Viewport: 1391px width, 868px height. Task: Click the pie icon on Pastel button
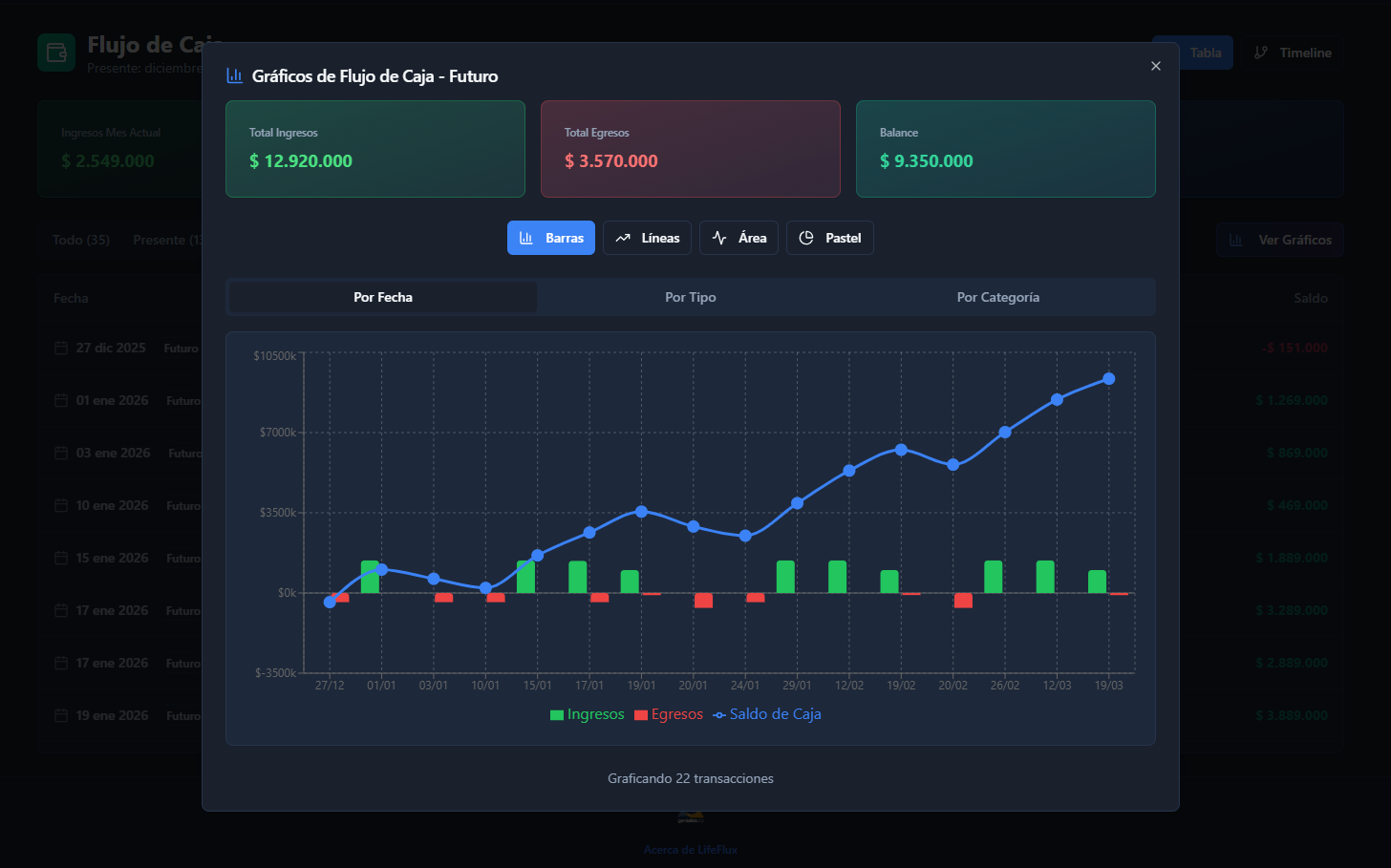pyautogui.click(x=806, y=238)
